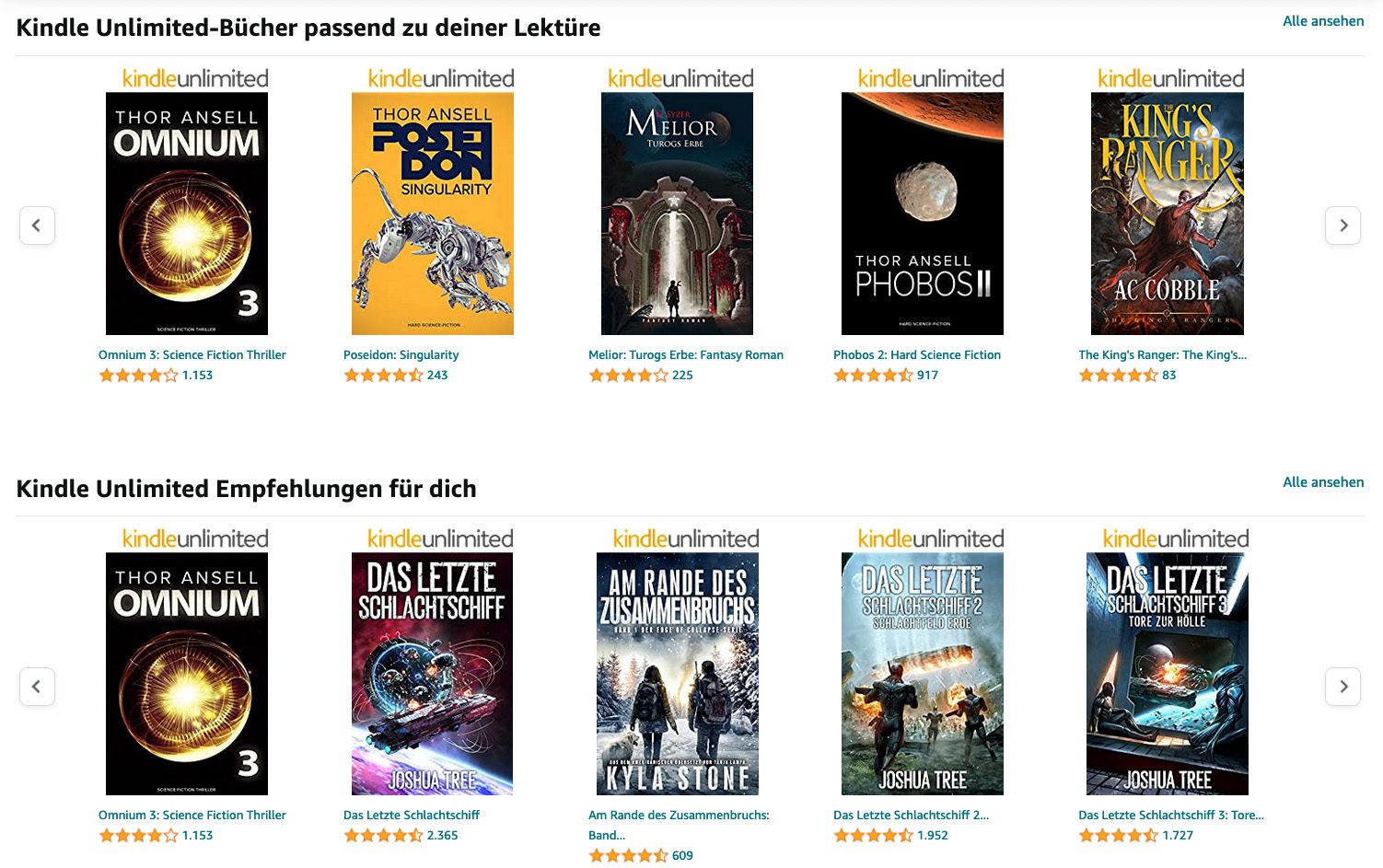1383x868 pixels.
Task: Click the 1.727 review count link
Action: click(1178, 836)
